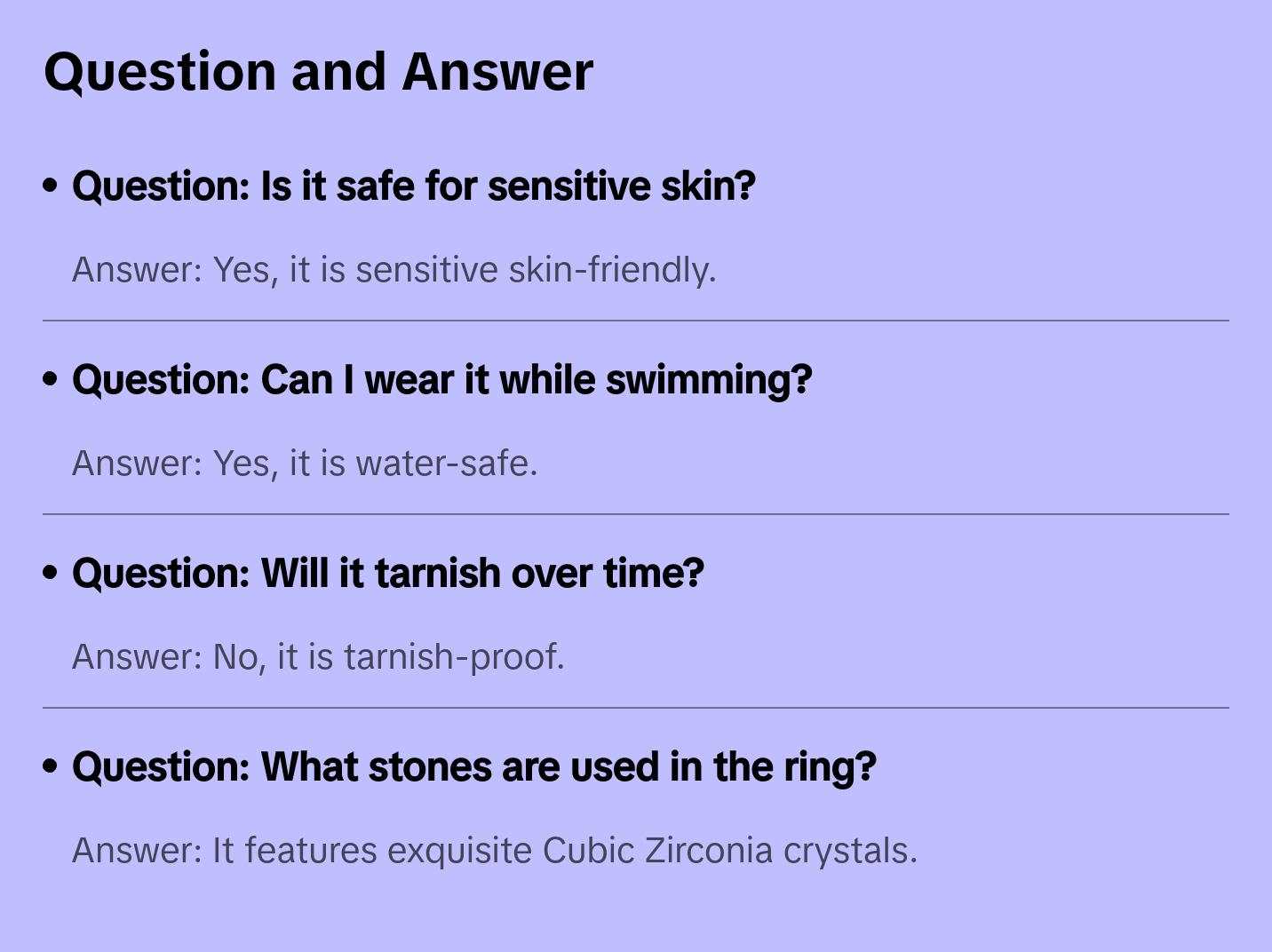Select the question about ring stones
This screenshot has width=1272, height=952.
[x=473, y=767]
